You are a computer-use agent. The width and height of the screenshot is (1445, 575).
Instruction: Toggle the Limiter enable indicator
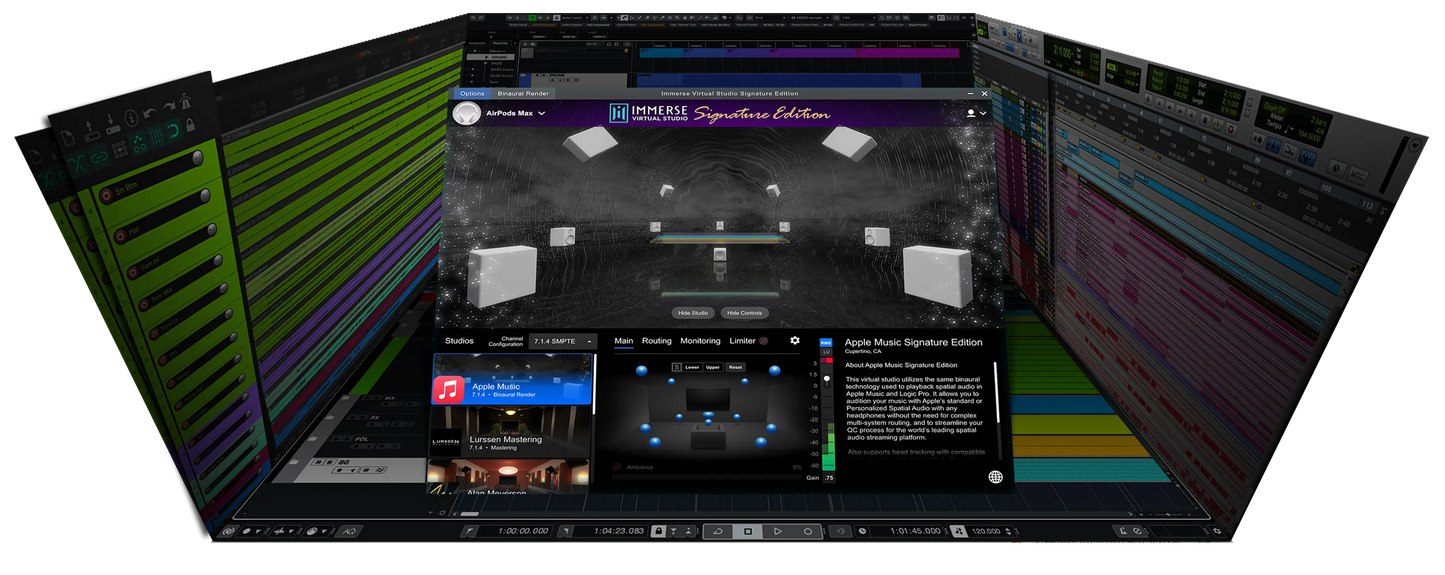pyautogui.click(x=765, y=342)
